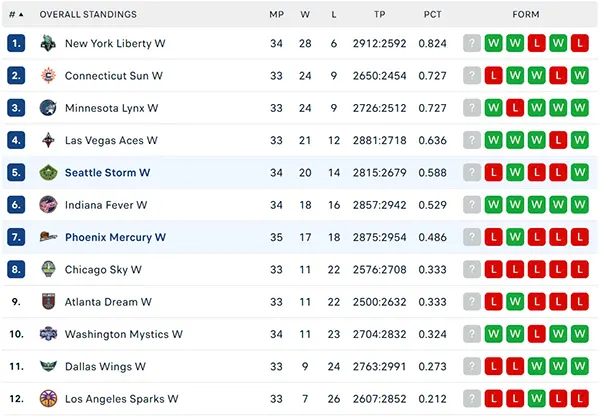The height and width of the screenshot is (416, 600).
Task: Click Indiana Fever's most recent W form badge
Action: 493,205
